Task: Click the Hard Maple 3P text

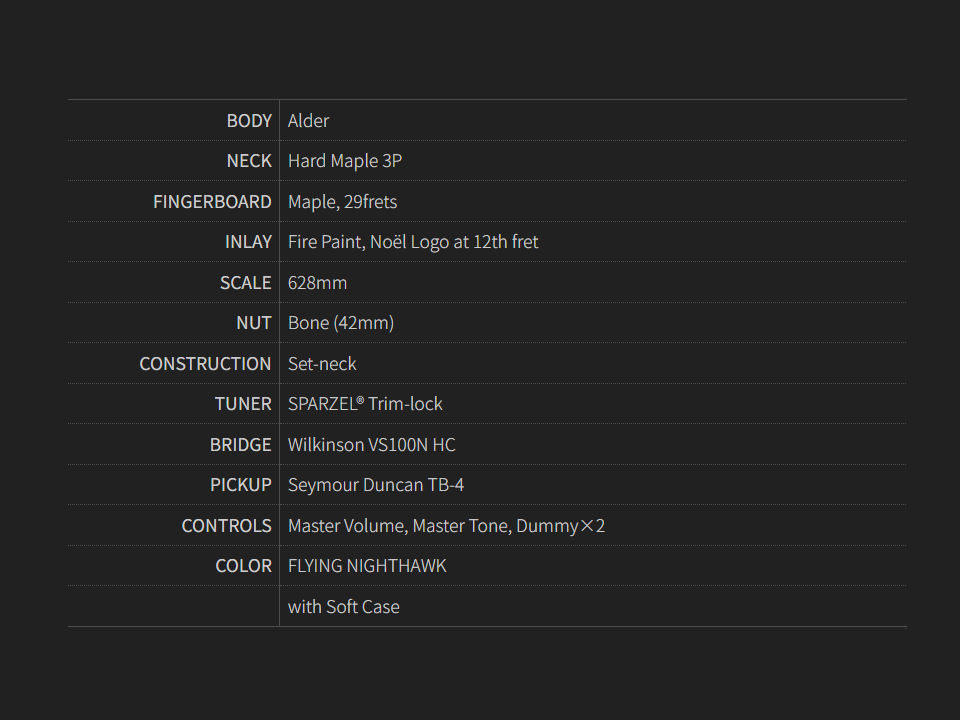Action: pyautogui.click(x=345, y=161)
